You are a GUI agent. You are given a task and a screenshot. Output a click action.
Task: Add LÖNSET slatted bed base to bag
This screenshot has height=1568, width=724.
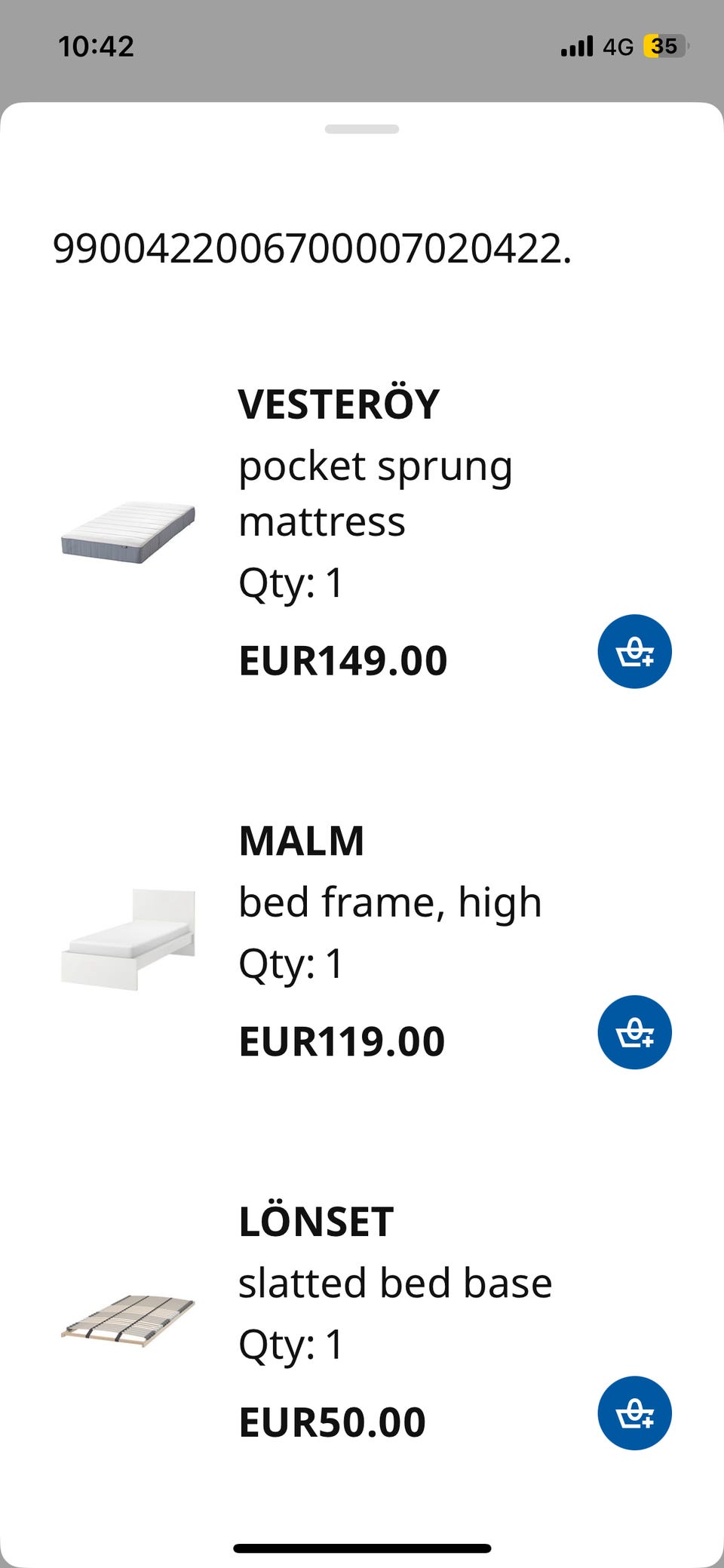click(x=634, y=1413)
